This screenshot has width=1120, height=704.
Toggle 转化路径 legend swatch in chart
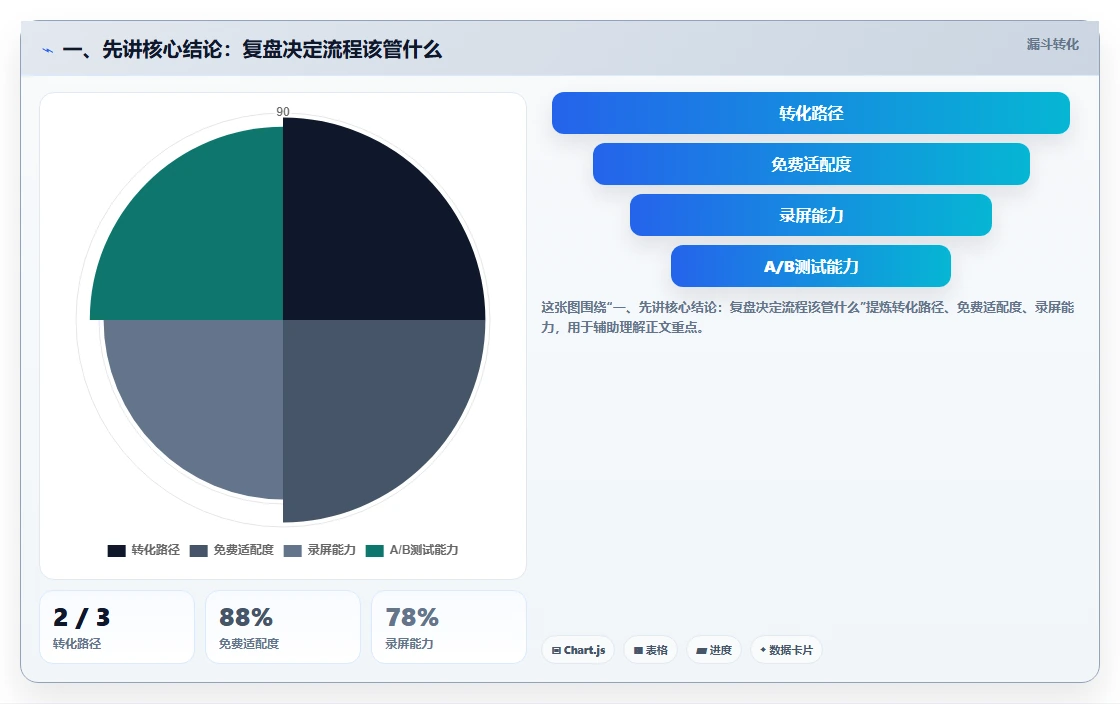pyautogui.click(x=116, y=550)
